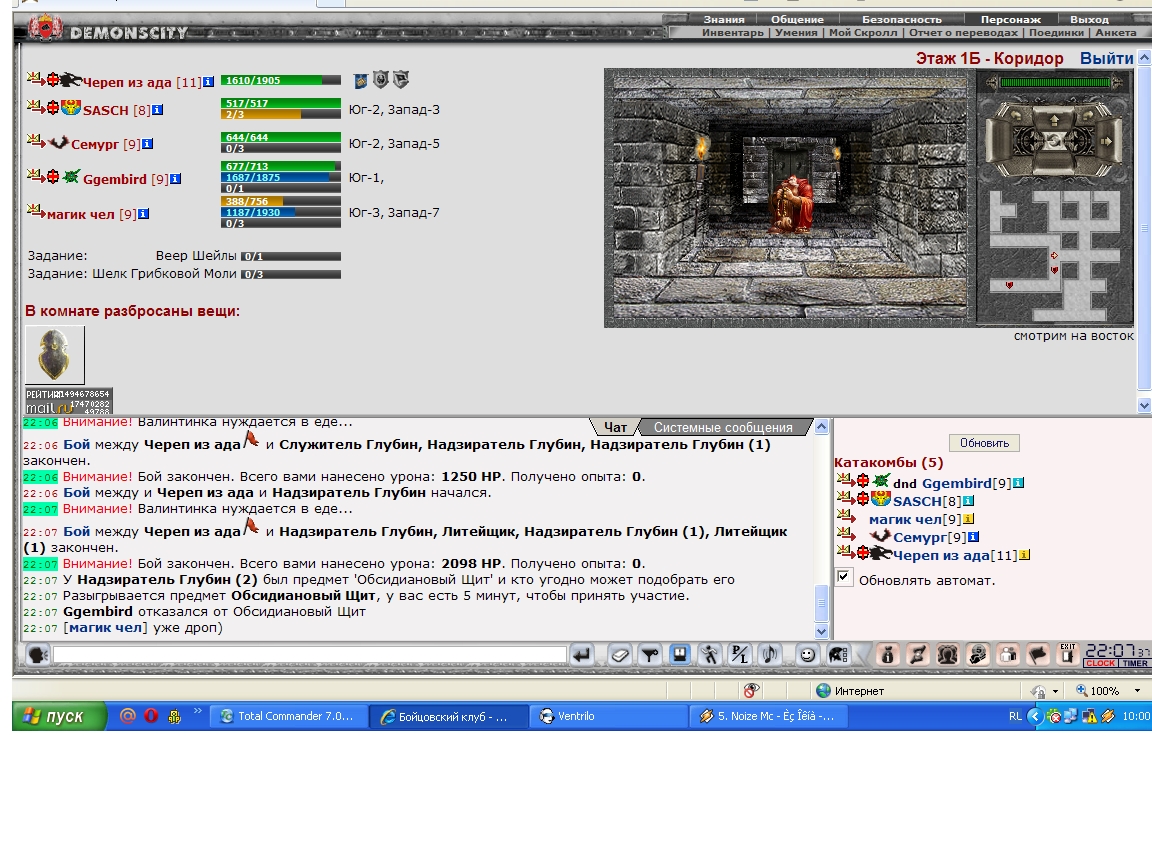Click the dungeon minimap
The image size is (1152, 864).
pyautogui.click(x=1054, y=256)
